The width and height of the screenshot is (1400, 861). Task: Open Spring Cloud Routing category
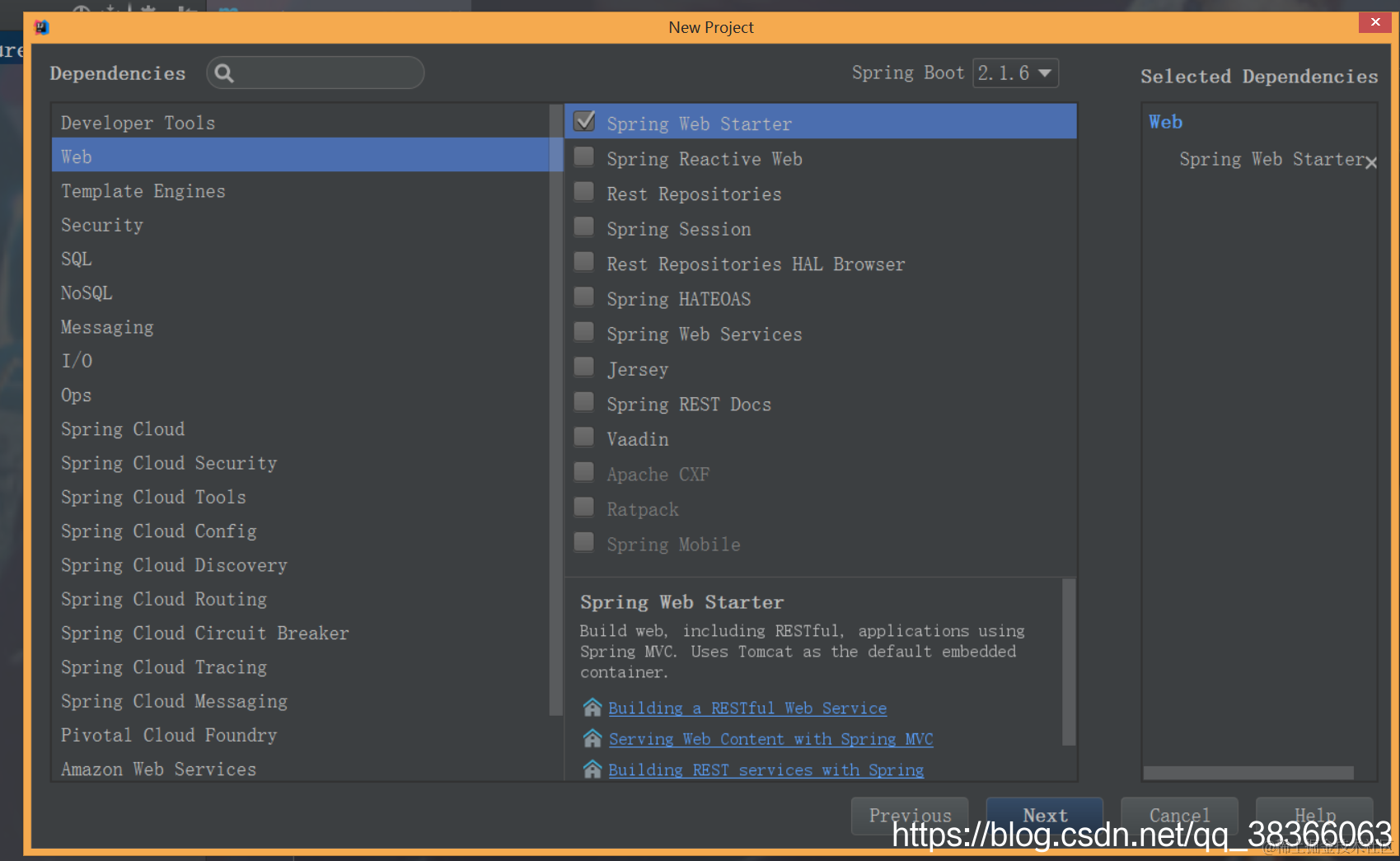click(x=300, y=600)
